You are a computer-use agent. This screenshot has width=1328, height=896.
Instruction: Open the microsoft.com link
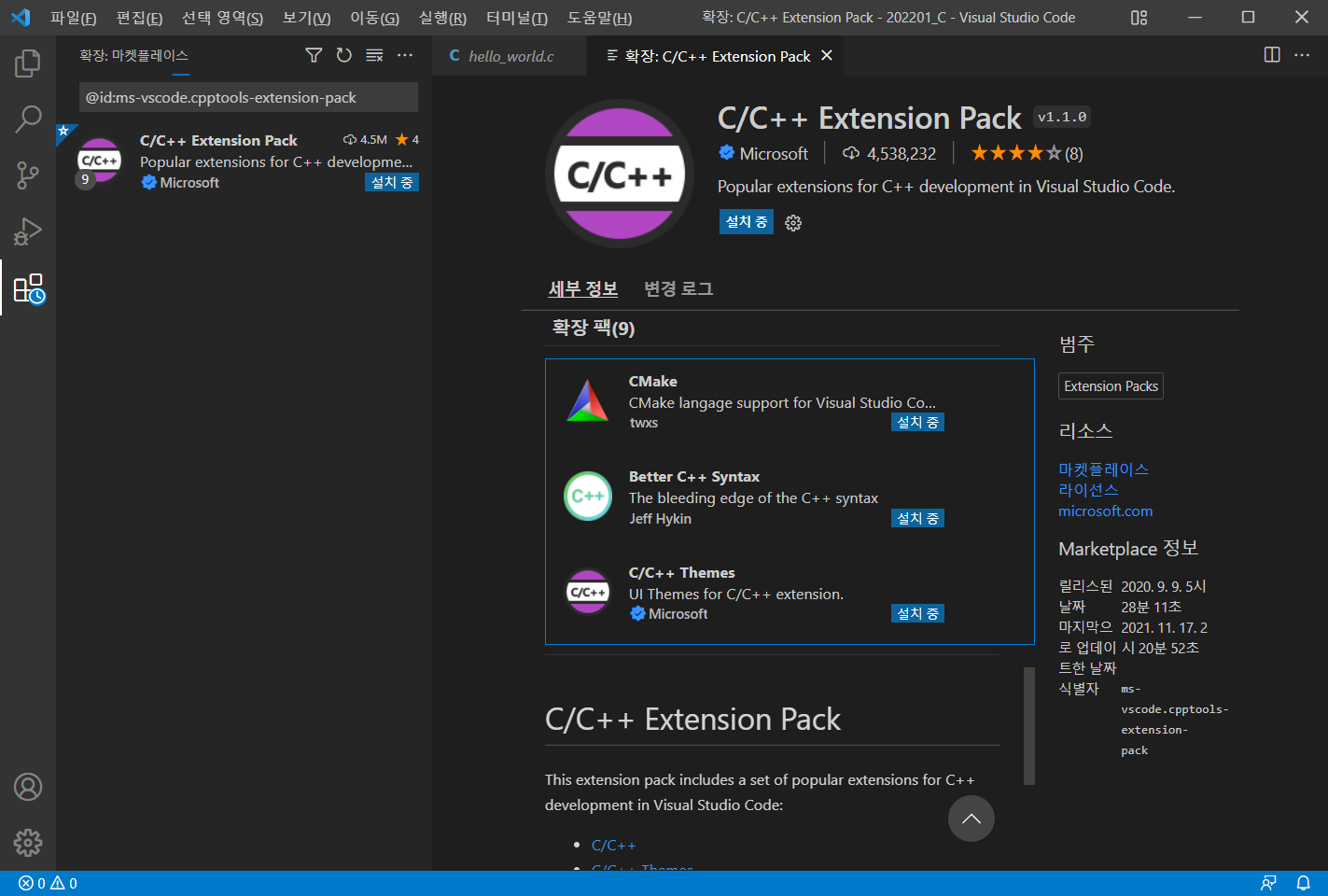(x=1105, y=511)
